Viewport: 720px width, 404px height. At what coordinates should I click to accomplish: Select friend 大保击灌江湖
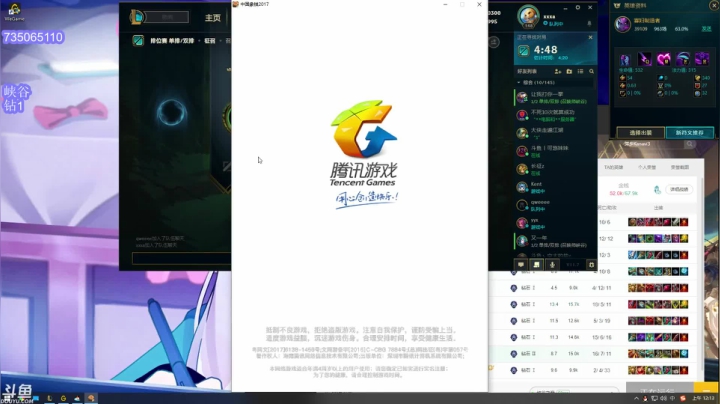tap(555, 133)
